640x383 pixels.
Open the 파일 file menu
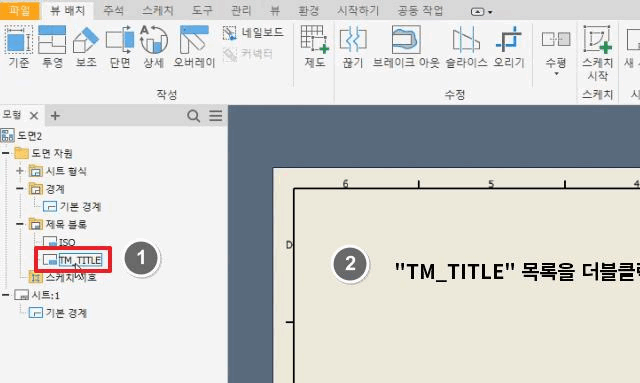point(19,10)
